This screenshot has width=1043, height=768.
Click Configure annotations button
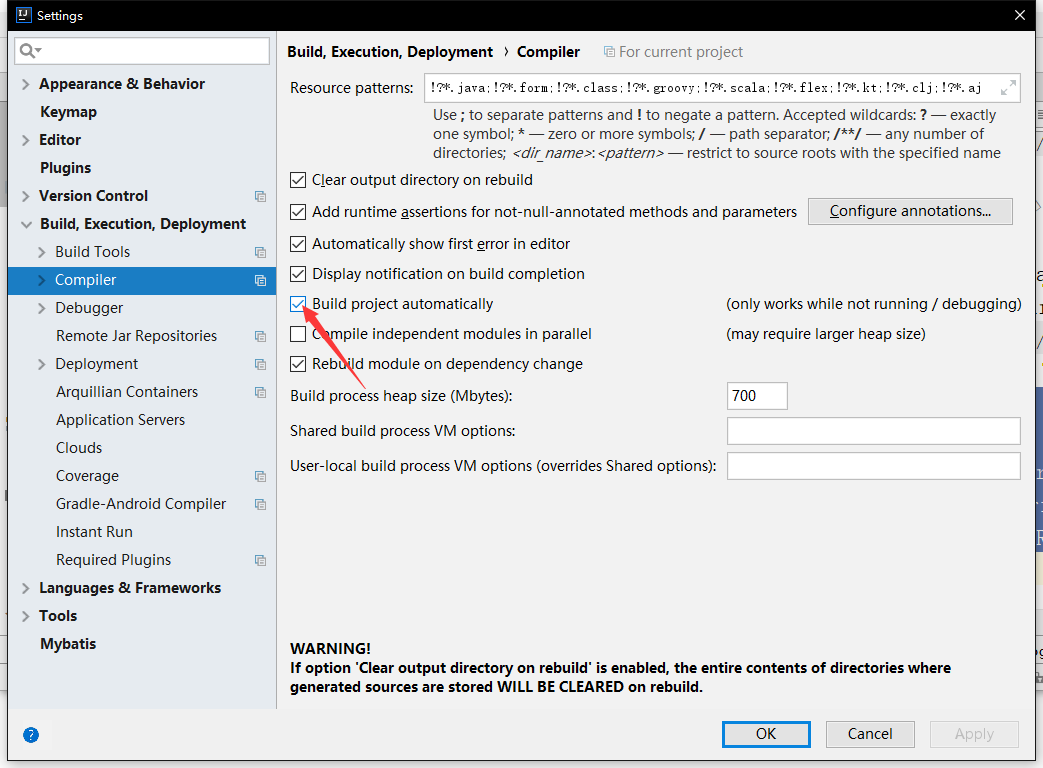910,211
